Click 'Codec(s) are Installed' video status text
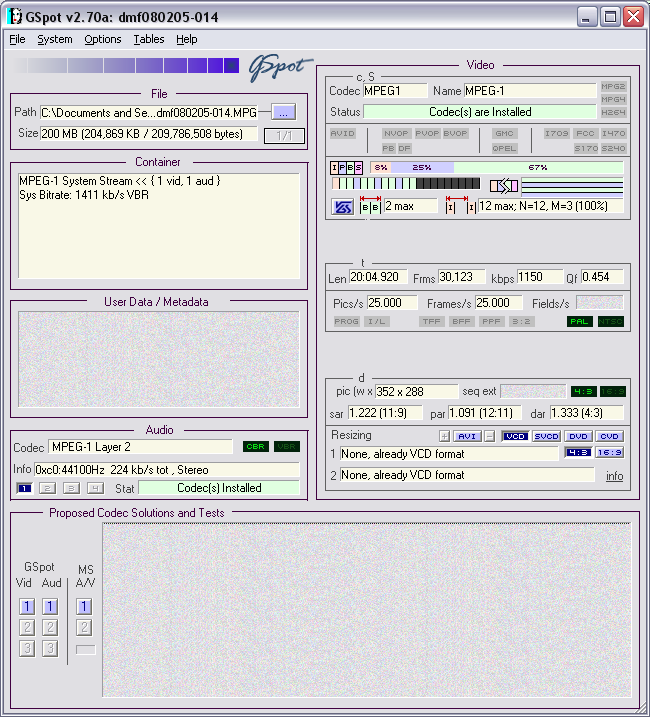Viewport: 655px width, 720px height. tap(480, 112)
